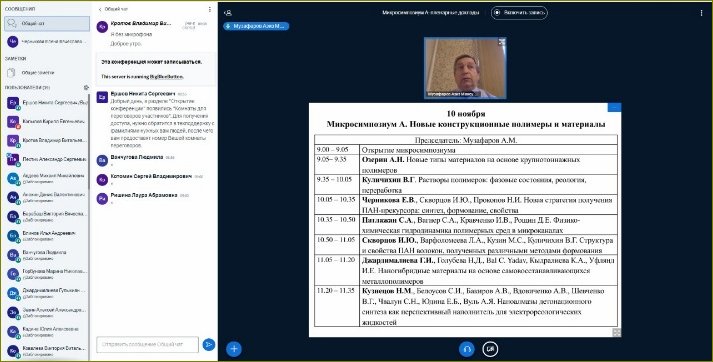Click the white-outlined webcam share button

point(490,349)
